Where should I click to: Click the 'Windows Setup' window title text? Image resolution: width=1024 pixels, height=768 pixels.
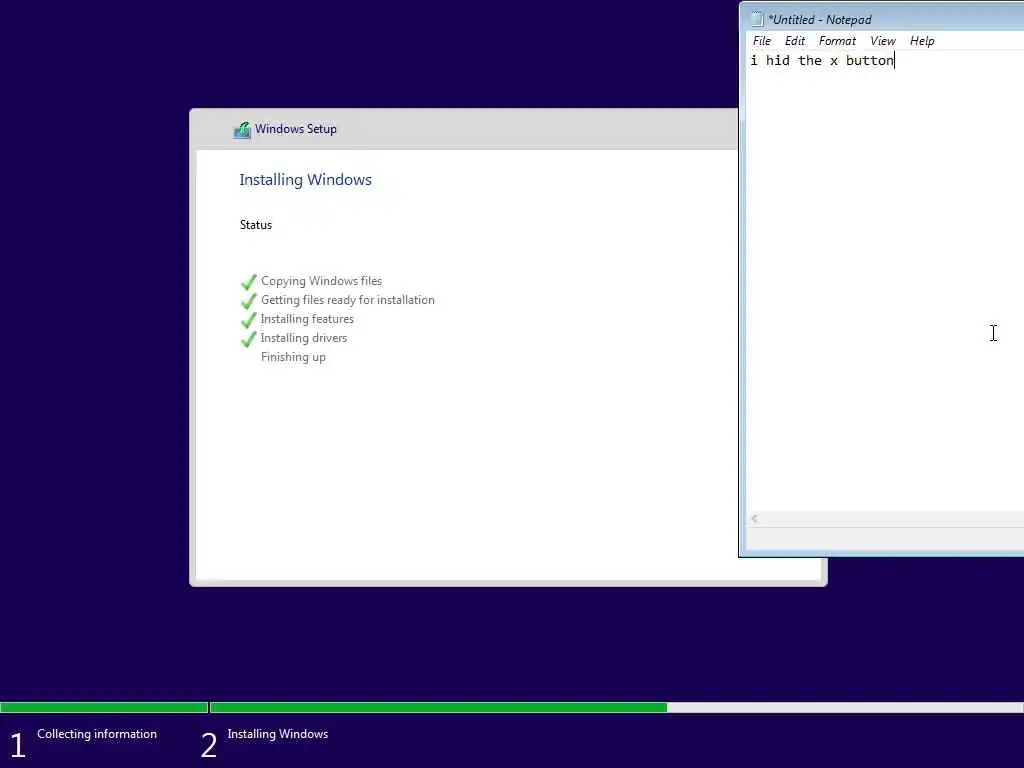296,129
